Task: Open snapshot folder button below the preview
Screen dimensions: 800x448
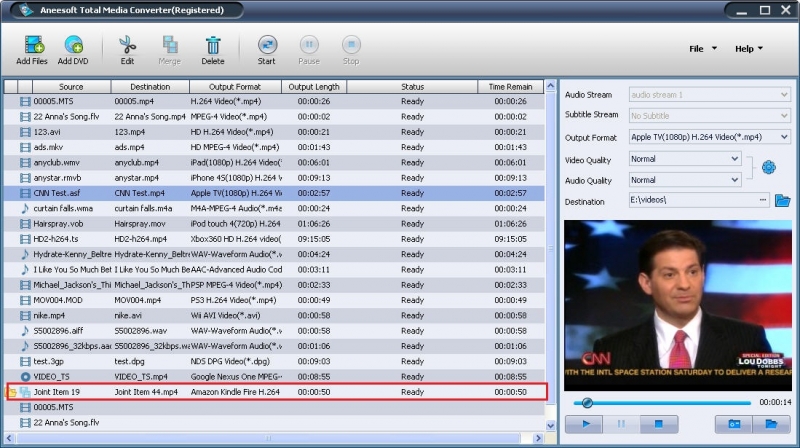Action: (x=771, y=424)
